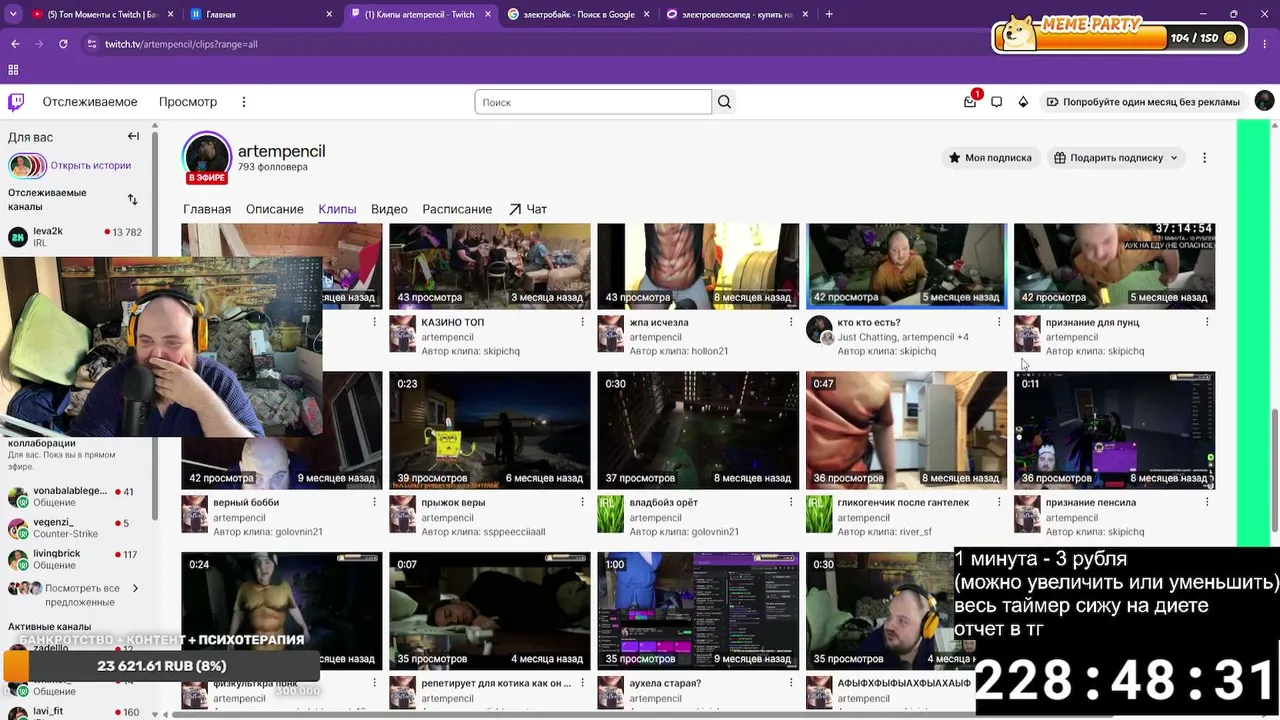Click Открыть истории link in sidebar

pyautogui.click(x=91, y=165)
